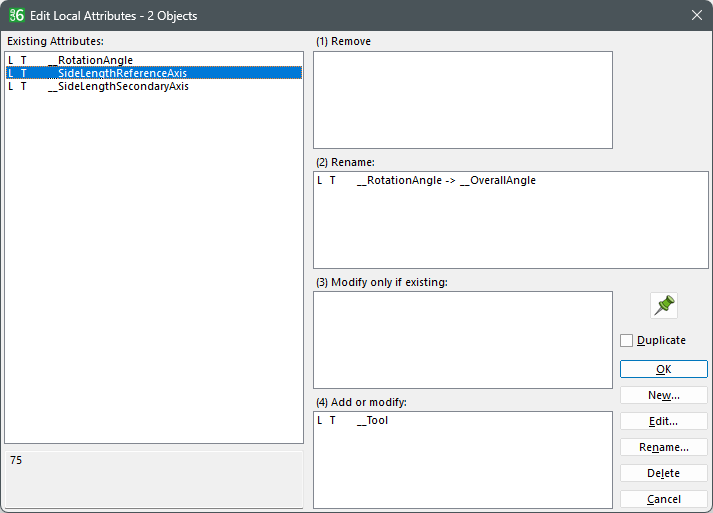Image resolution: width=713 pixels, height=513 pixels.
Task: Choose __SideLengthSecondaryAxis from the attribute list
Action: [123, 86]
